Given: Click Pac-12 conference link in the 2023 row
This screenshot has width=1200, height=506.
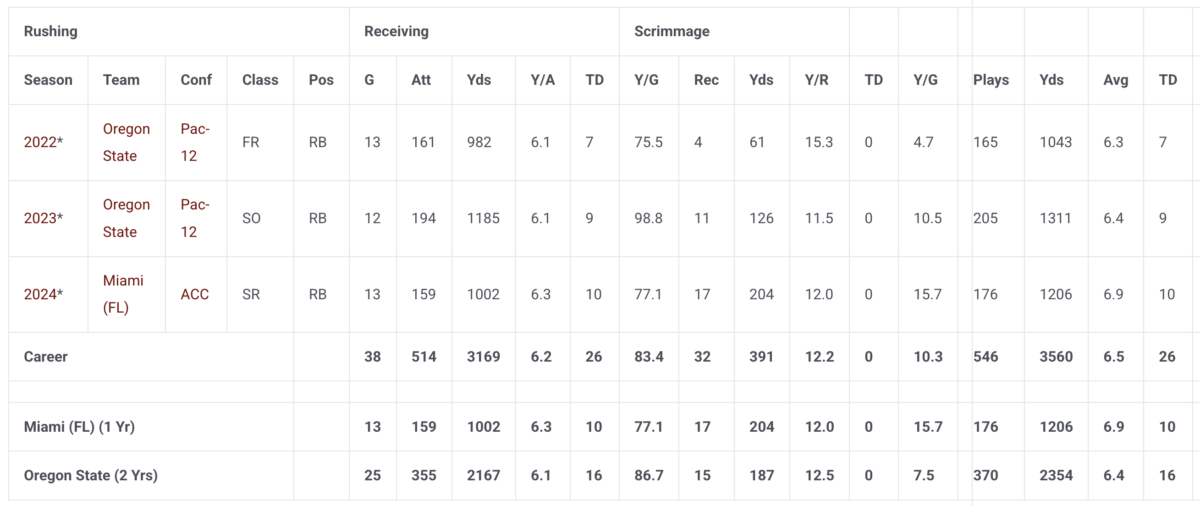Looking at the screenshot, I should [195, 218].
